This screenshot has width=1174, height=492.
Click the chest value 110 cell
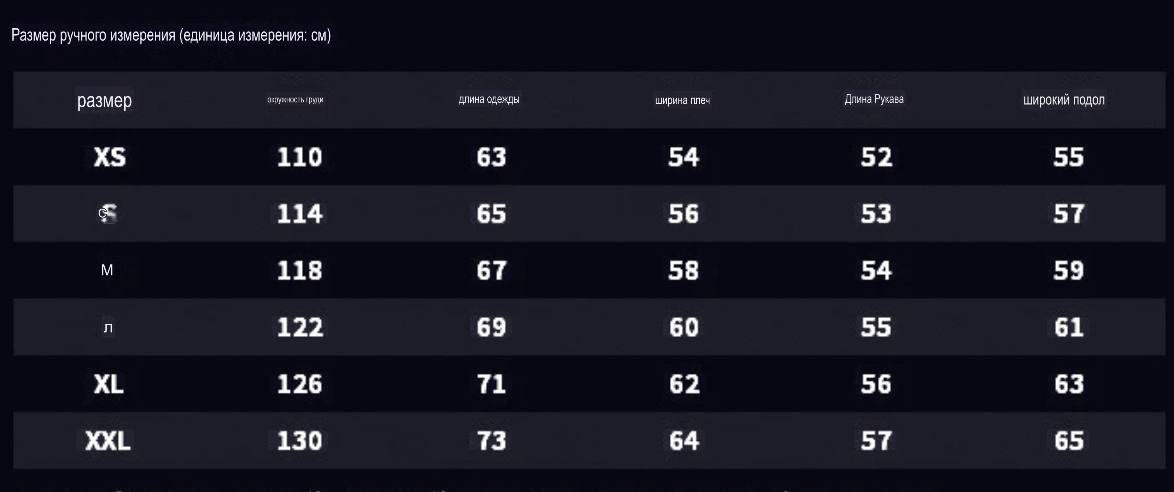point(299,157)
